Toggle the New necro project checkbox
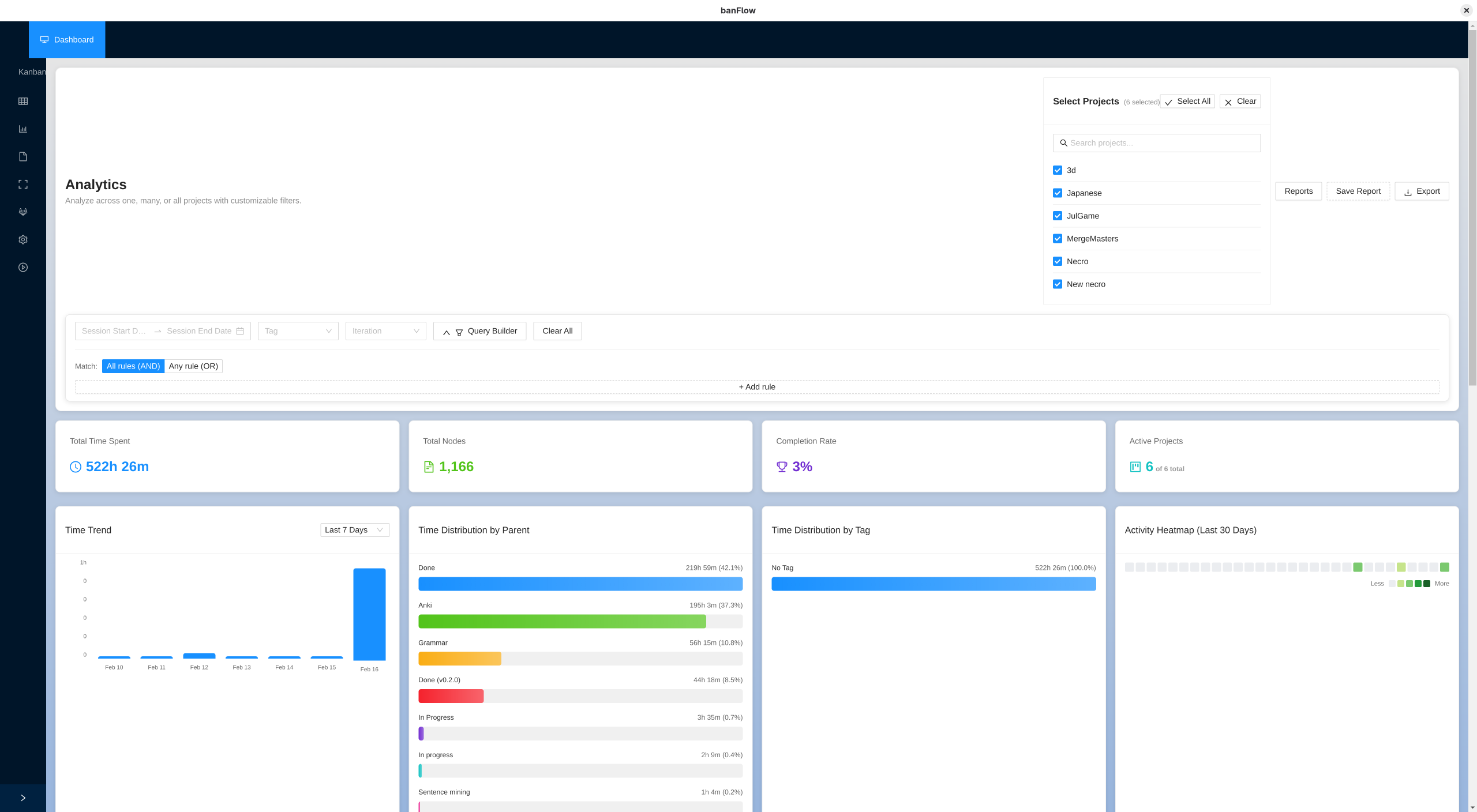Image resolution: width=1477 pixels, height=812 pixels. tap(1058, 284)
